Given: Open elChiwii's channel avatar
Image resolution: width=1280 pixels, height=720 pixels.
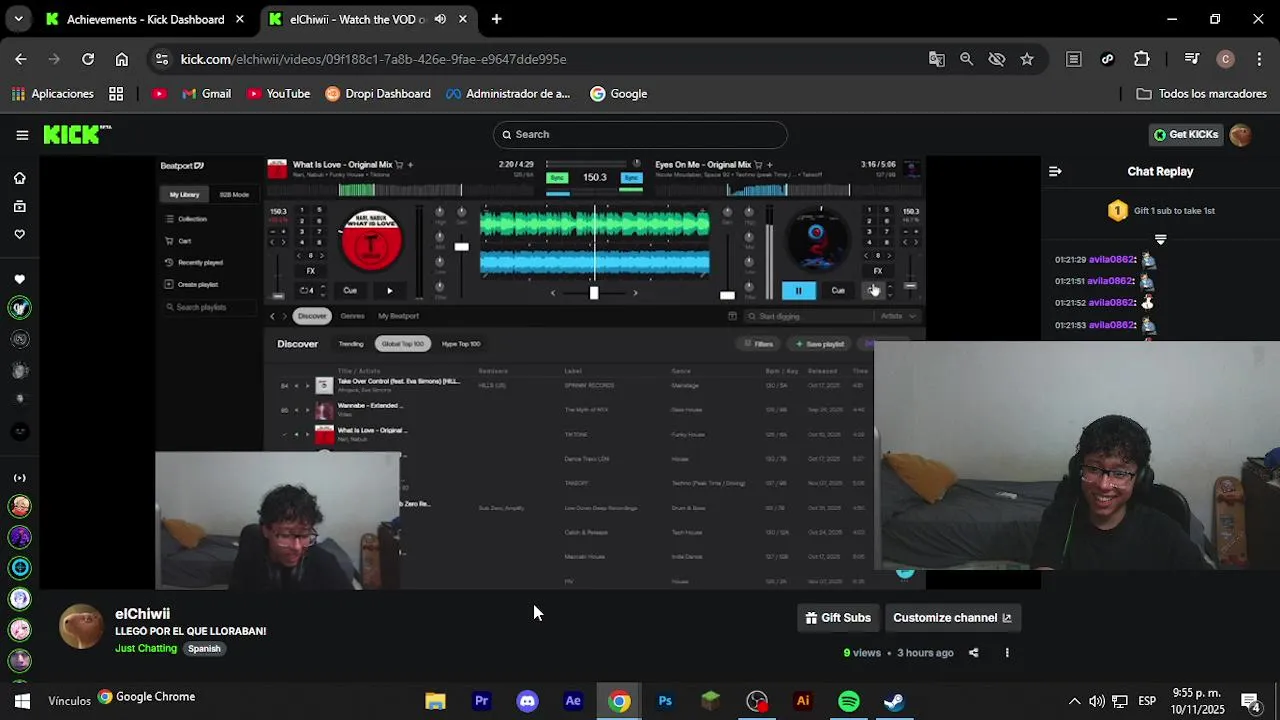Looking at the screenshot, I should coord(81,627).
